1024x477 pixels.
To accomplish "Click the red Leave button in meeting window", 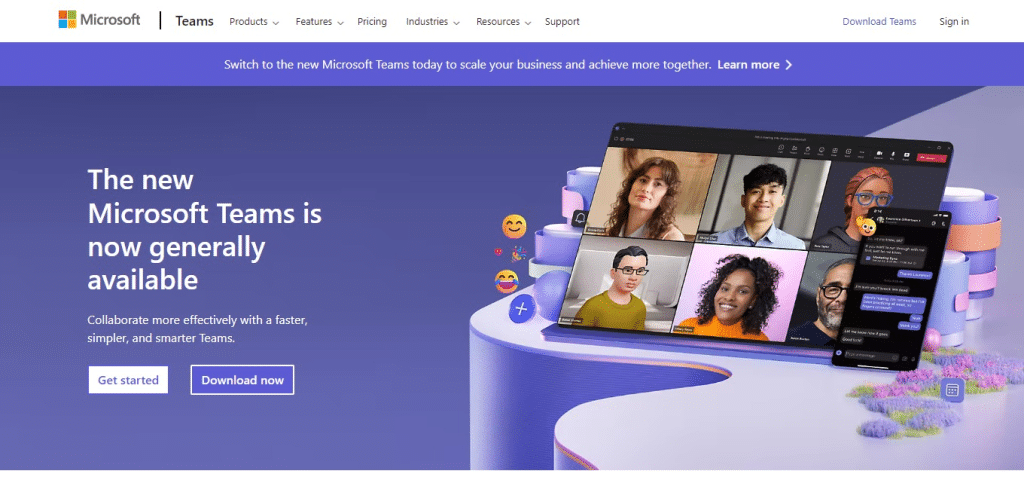I will [x=932, y=157].
